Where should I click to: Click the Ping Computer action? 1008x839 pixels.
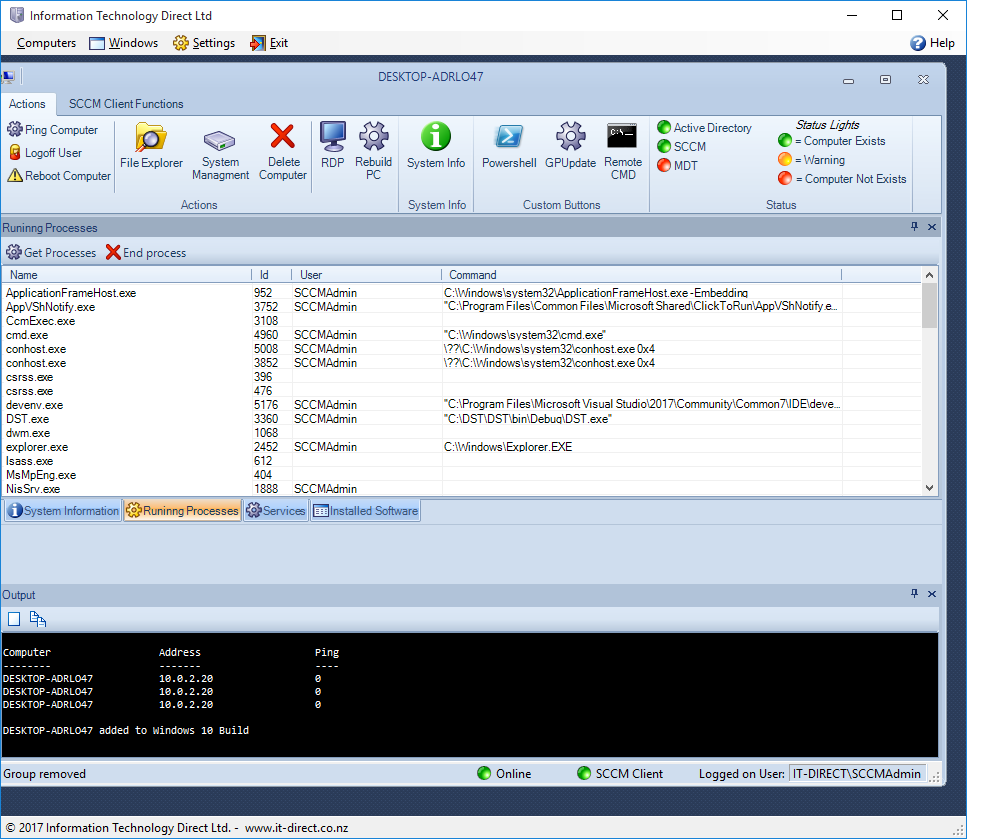coord(53,130)
